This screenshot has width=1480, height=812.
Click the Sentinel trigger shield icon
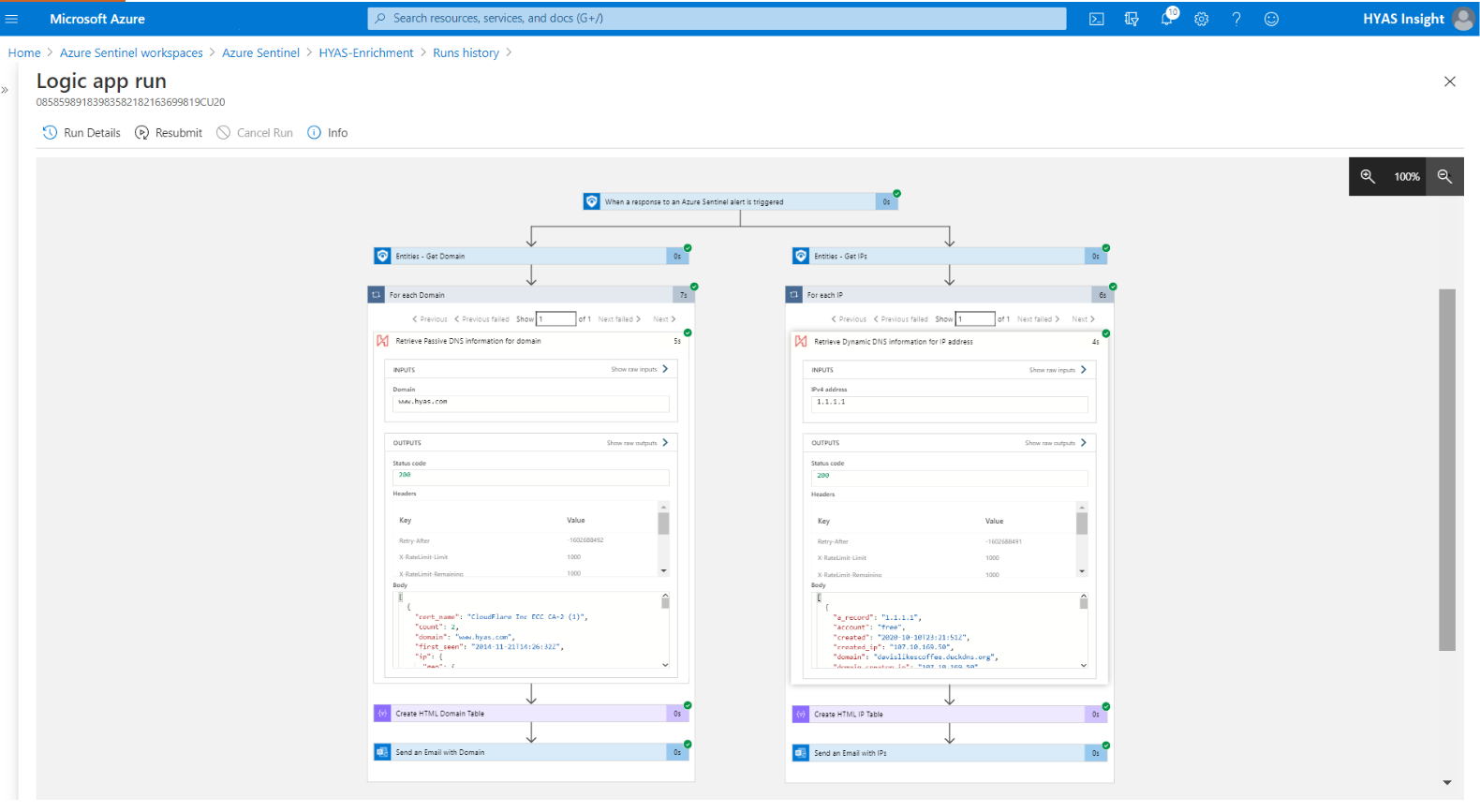tap(592, 201)
